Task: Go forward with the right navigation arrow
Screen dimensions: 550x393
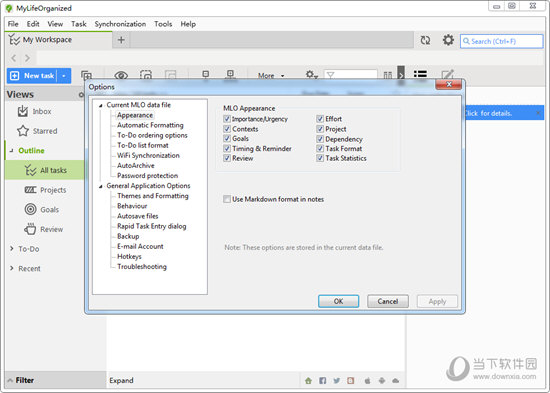Action: click(27, 58)
